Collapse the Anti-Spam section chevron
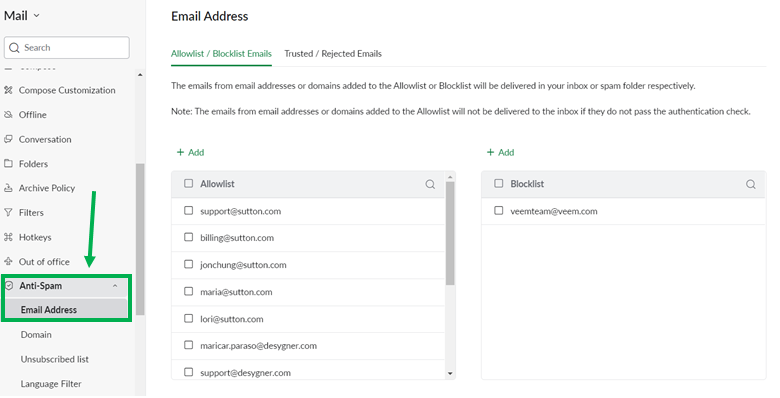Viewport: 780px width, 398px height. pos(115,286)
